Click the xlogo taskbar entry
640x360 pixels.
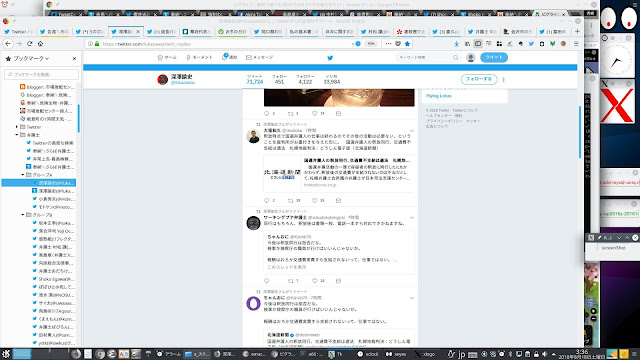424,354
